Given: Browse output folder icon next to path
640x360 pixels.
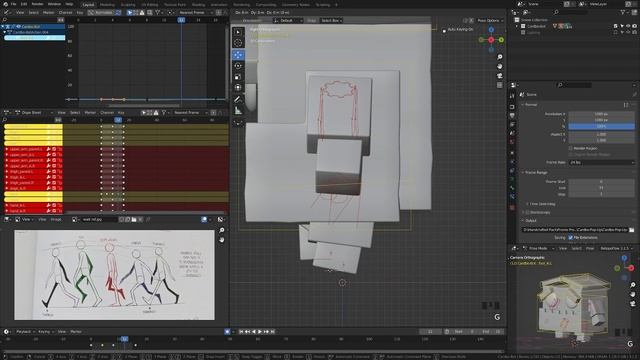Looking at the screenshot, I should coord(631,230).
